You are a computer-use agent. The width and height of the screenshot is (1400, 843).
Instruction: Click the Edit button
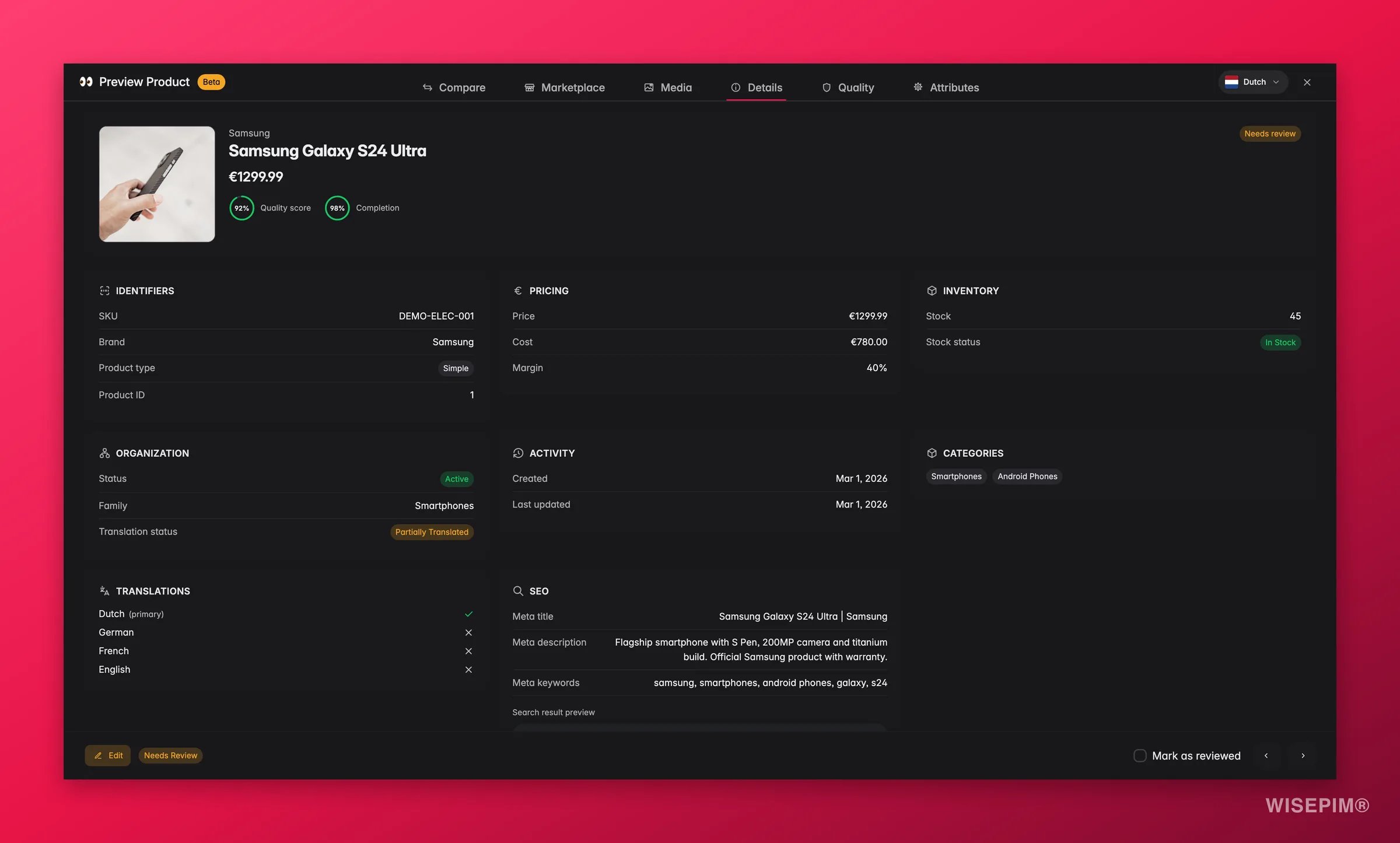(x=108, y=755)
